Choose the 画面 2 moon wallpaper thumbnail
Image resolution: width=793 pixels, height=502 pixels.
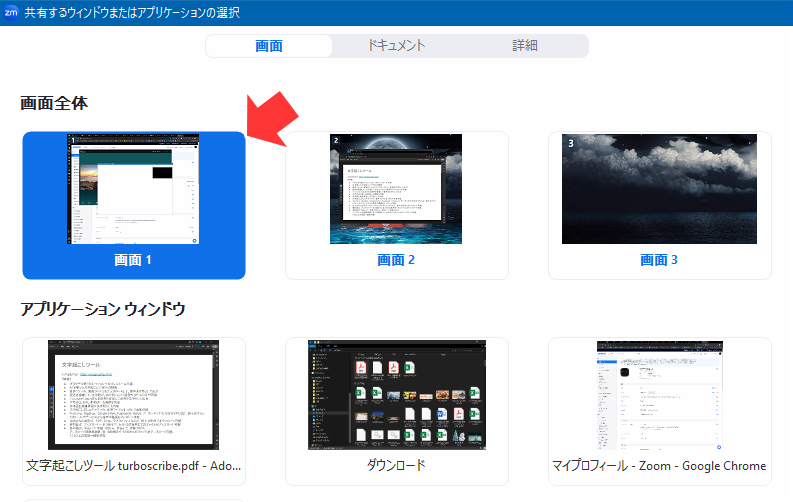click(397, 189)
